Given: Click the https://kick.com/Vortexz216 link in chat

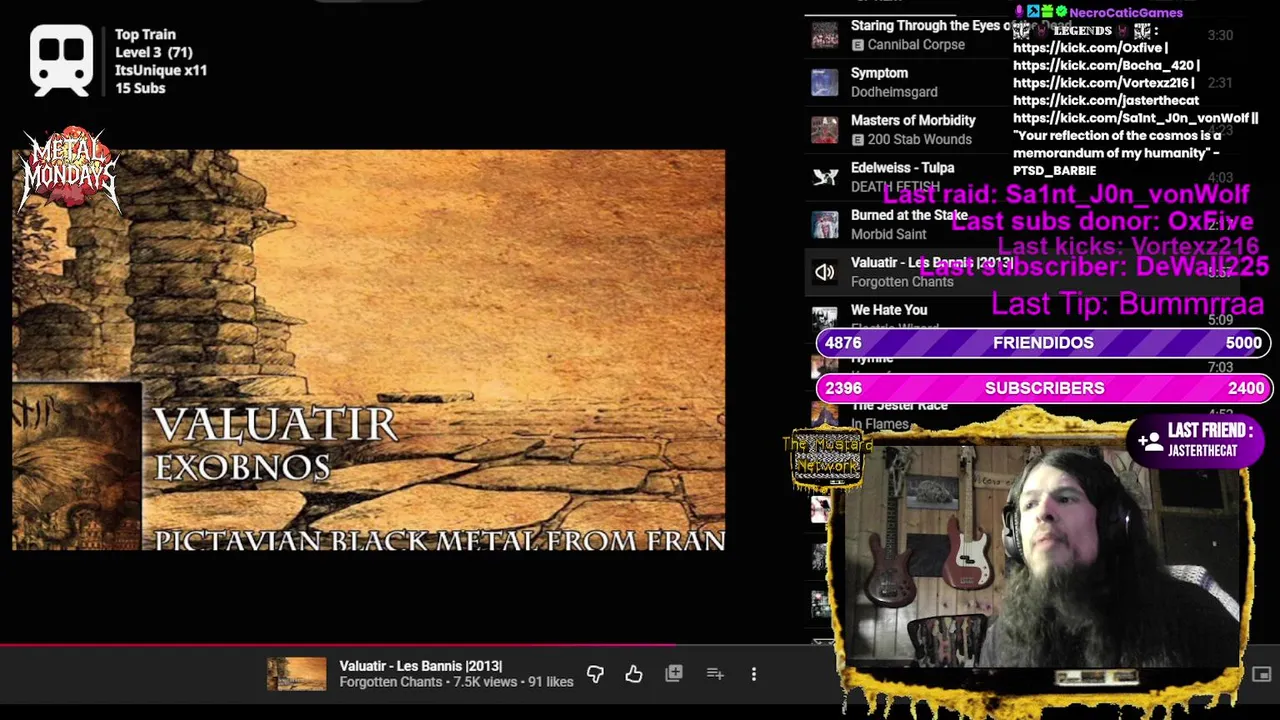Looking at the screenshot, I should coord(1100,83).
